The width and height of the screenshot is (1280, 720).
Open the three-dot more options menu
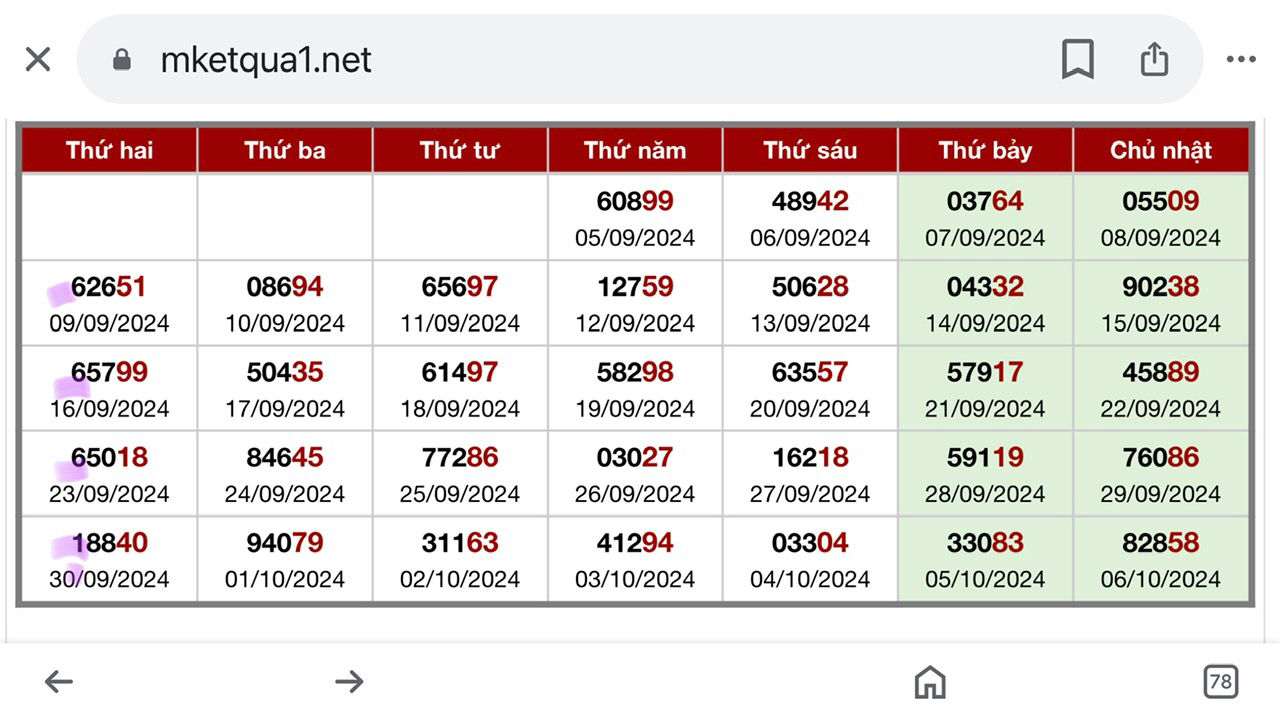pos(1241,60)
